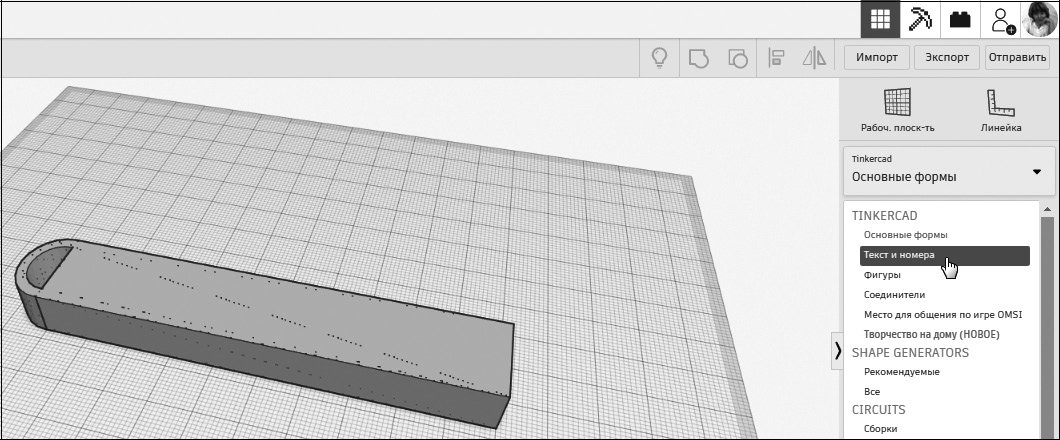
Task: Click the Ungroup shapes icon
Action: (x=738, y=58)
